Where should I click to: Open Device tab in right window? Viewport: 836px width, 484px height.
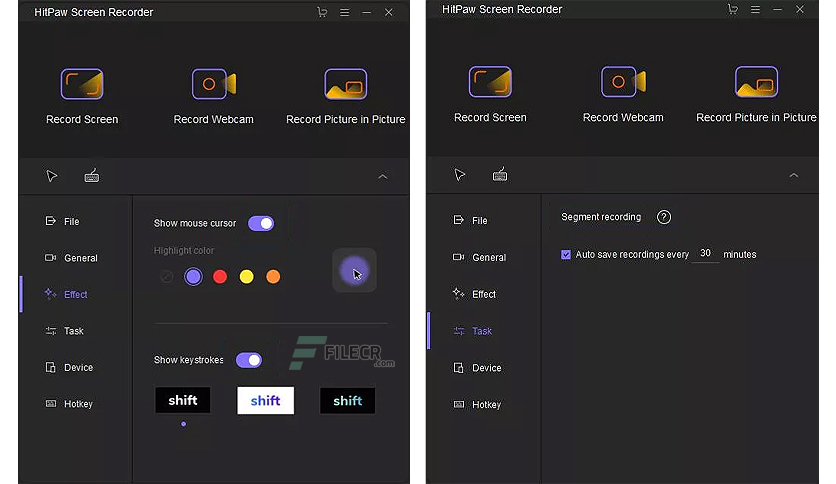click(477, 368)
